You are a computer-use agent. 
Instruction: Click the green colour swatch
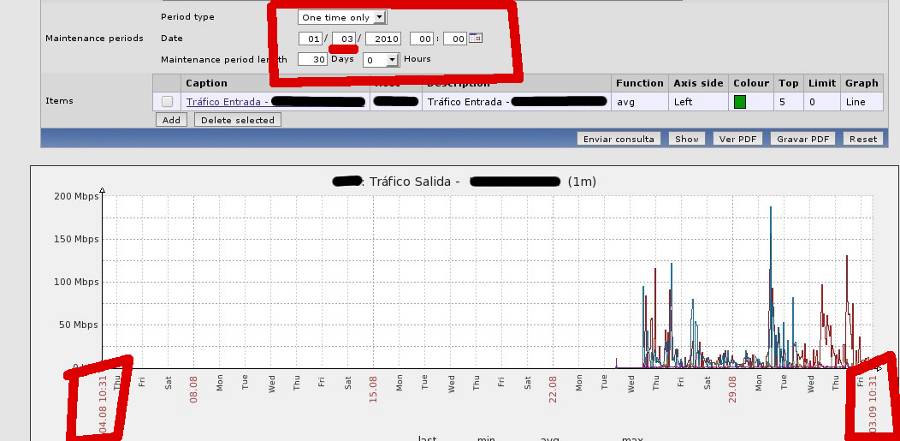(740, 102)
